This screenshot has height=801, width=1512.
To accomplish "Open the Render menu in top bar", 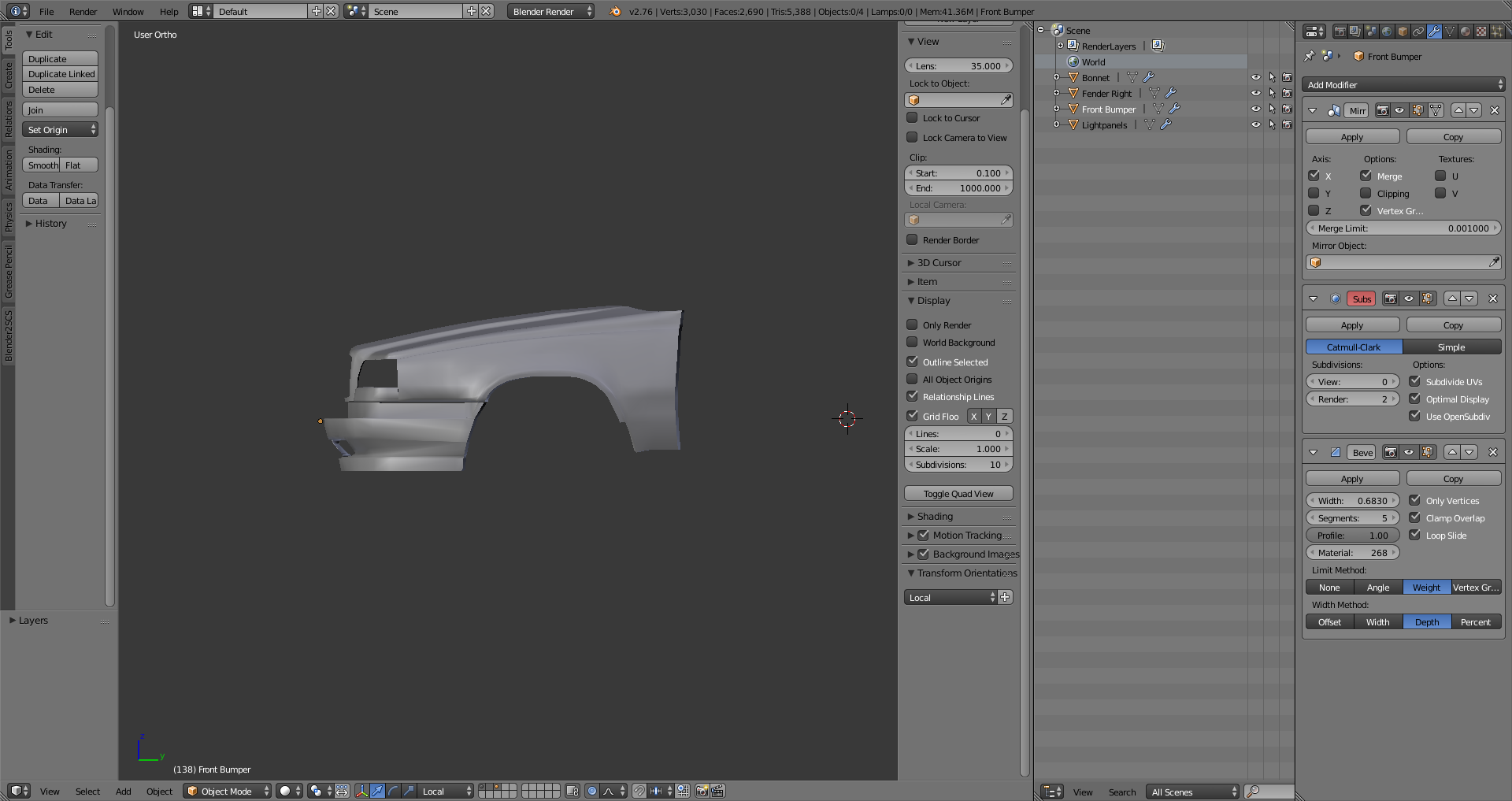I will (x=83, y=12).
